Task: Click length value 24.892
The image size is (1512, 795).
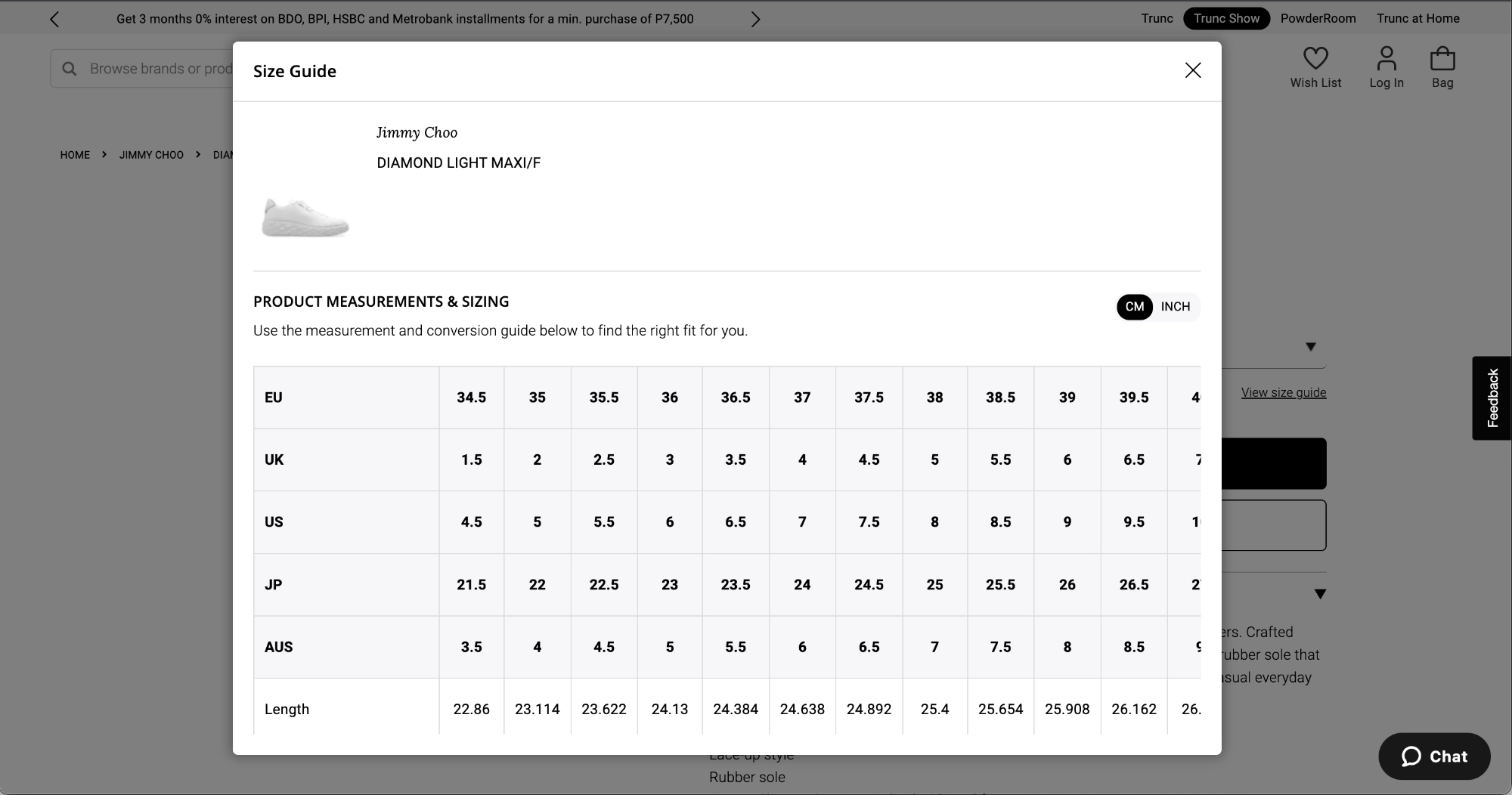Action: coord(869,709)
